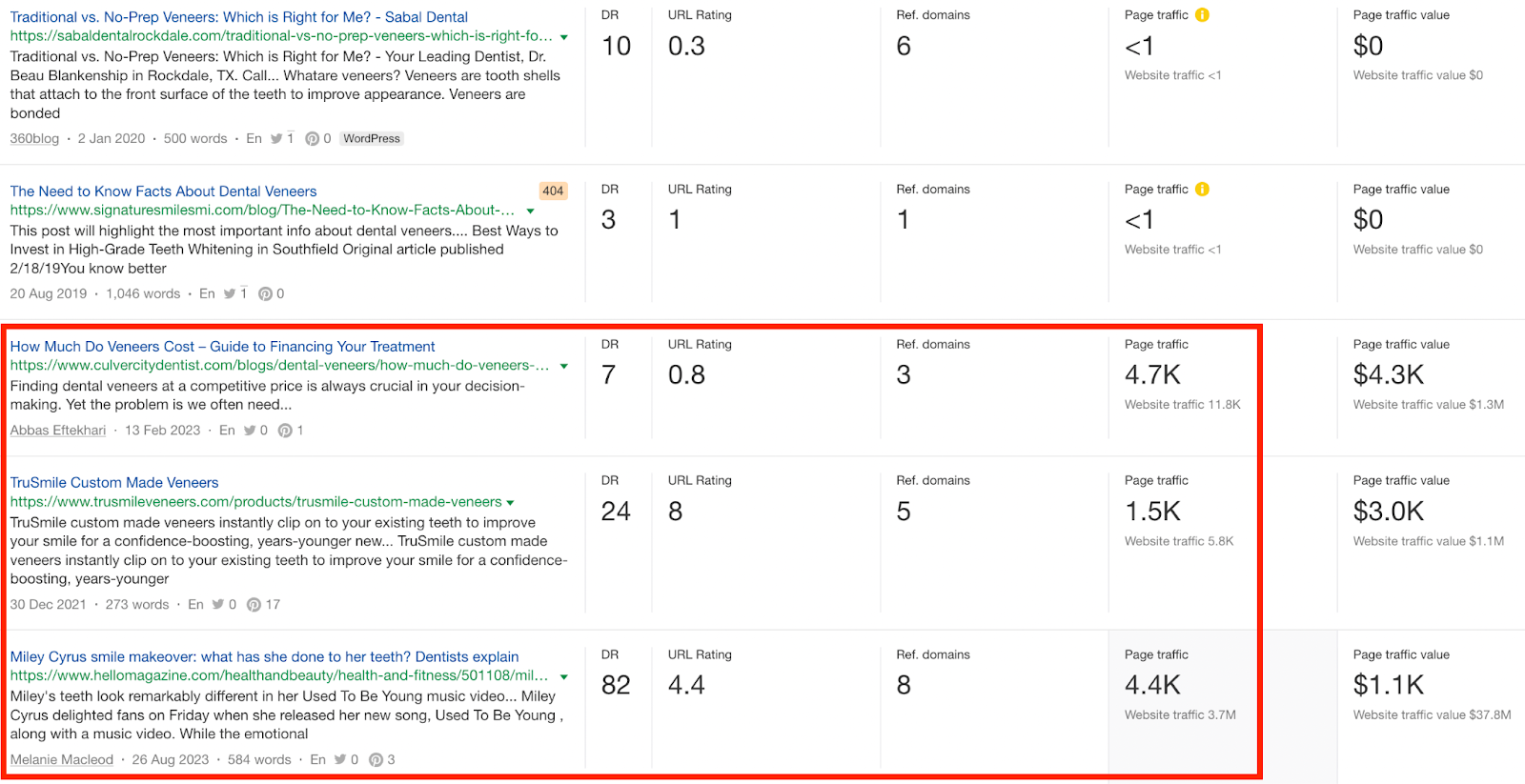Expand dropdown arrow next to culvercitydentist URL
The width and height of the screenshot is (1525, 784).
[x=564, y=367]
